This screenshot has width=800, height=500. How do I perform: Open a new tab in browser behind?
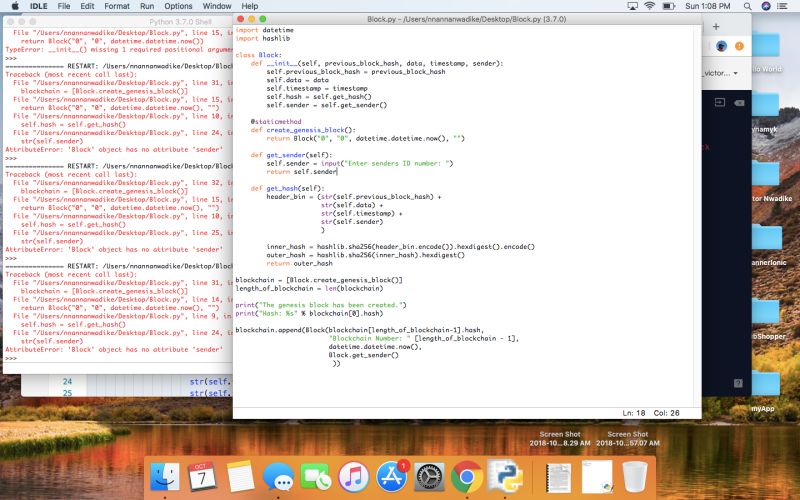coord(716,26)
